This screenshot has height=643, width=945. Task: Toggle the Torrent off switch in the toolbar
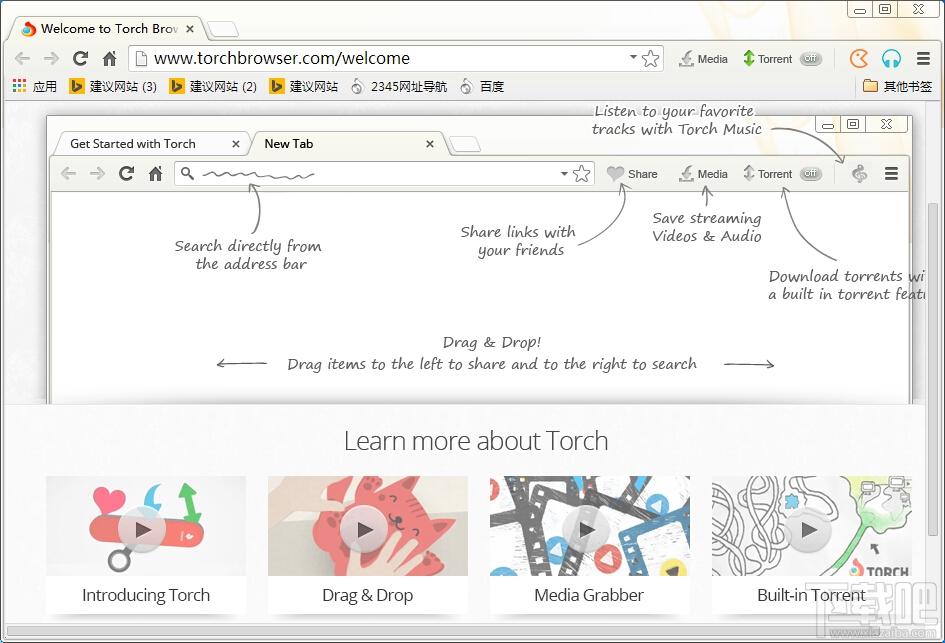[811, 58]
